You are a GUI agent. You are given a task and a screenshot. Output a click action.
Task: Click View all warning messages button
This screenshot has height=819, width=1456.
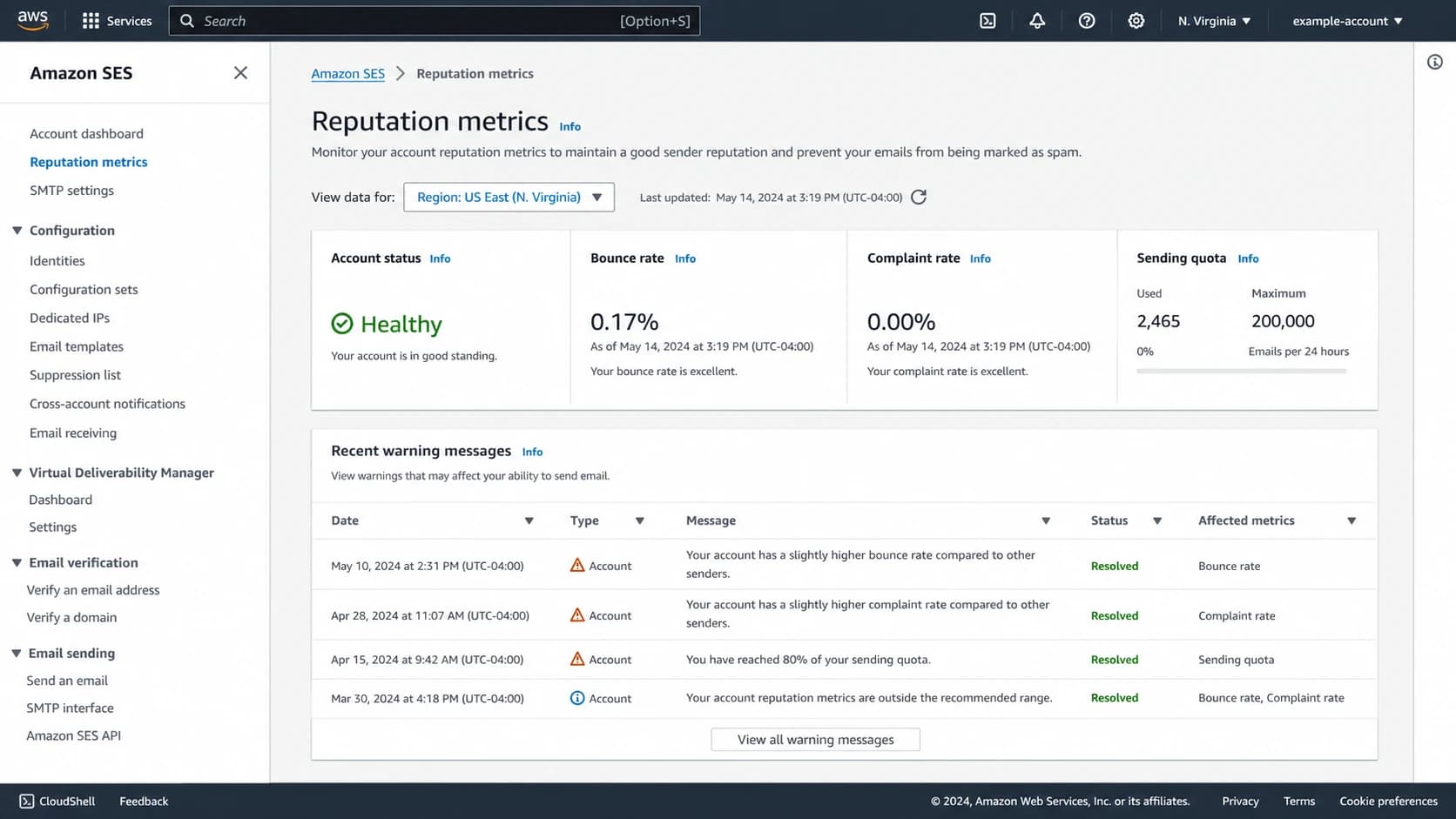tap(815, 740)
